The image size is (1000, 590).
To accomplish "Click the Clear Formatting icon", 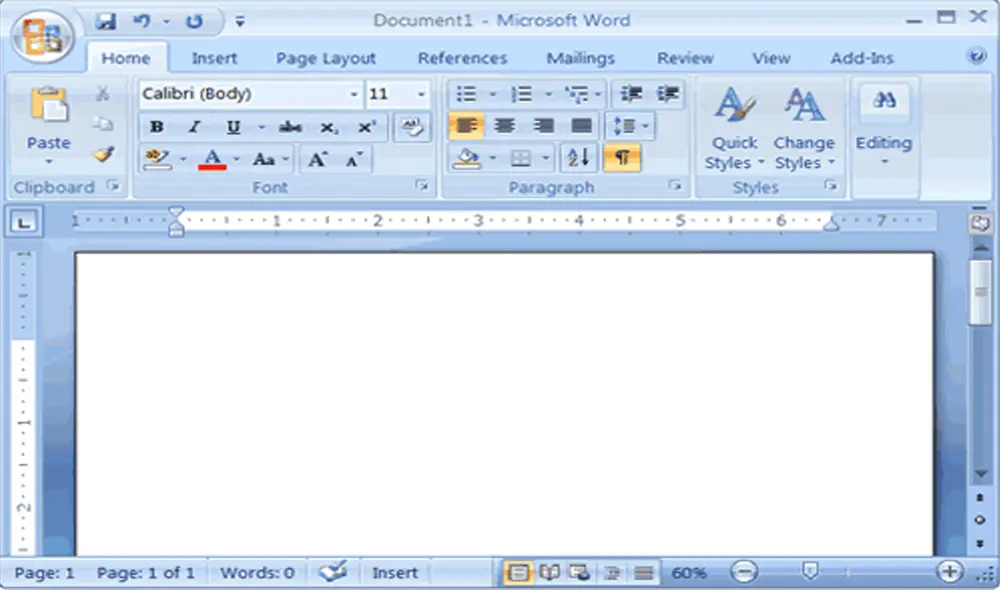I will [412, 127].
